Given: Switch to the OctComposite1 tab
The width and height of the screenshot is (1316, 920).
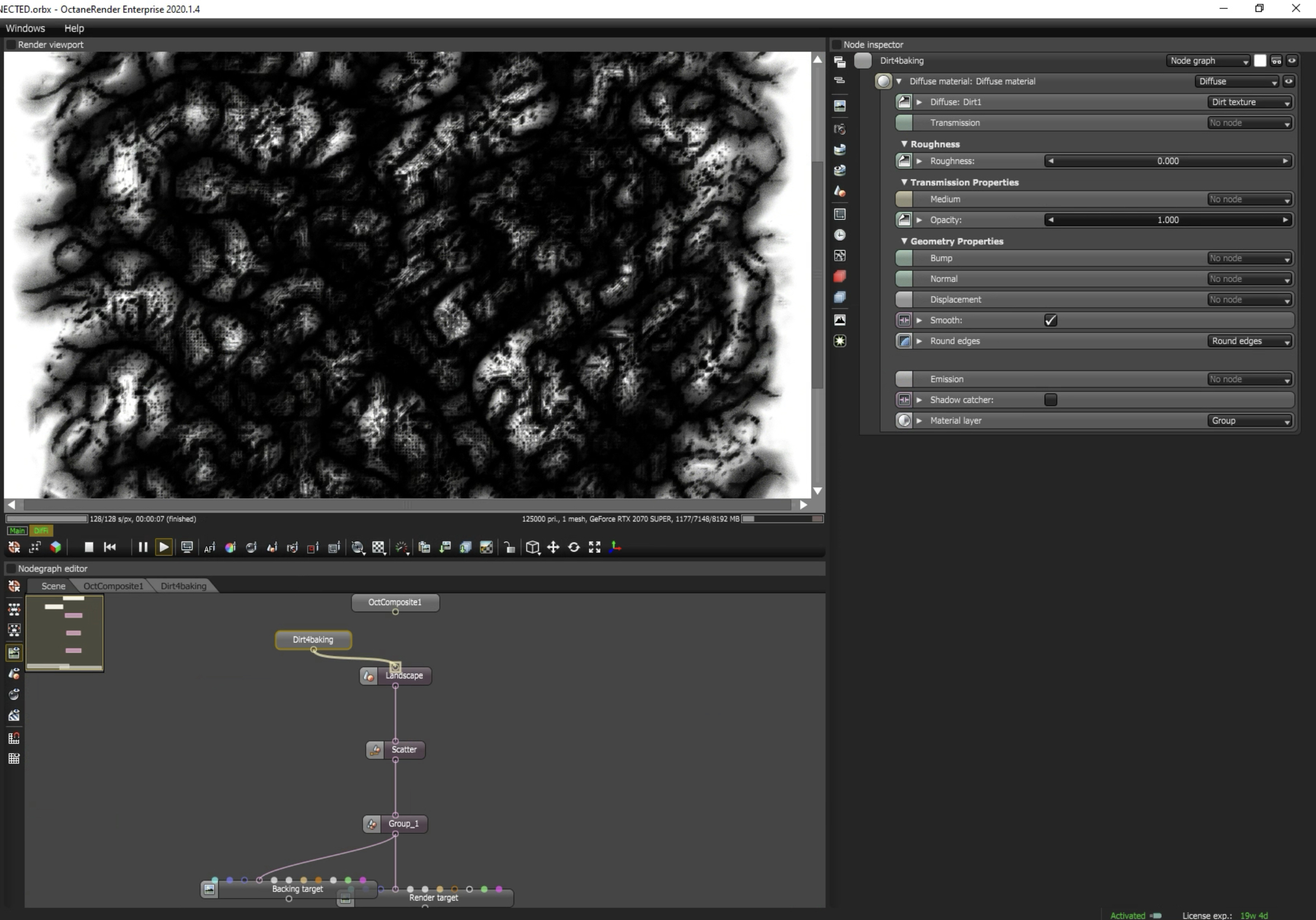Looking at the screenshot, I should 113,586.
